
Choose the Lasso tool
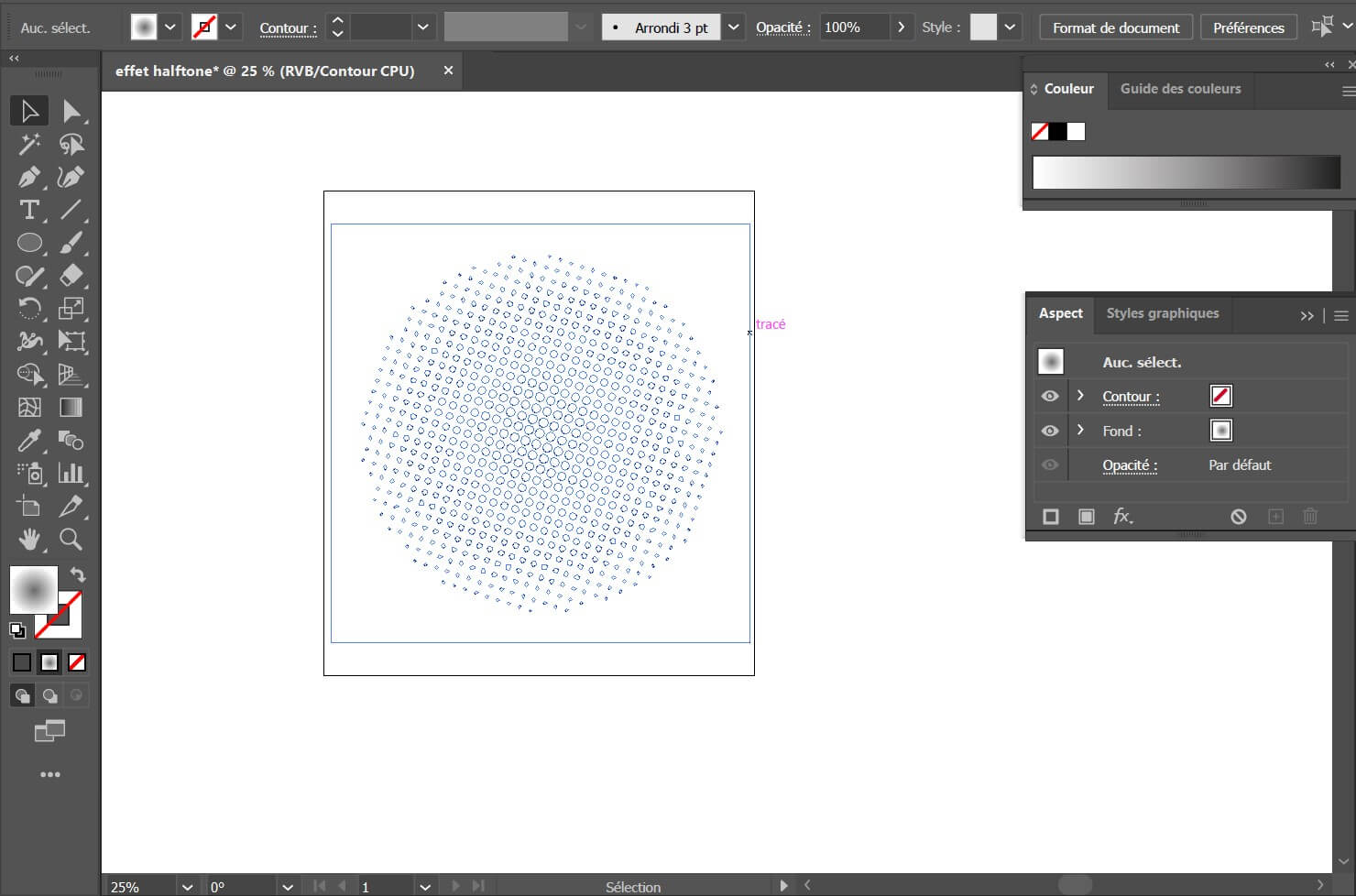tap(71, 144)
